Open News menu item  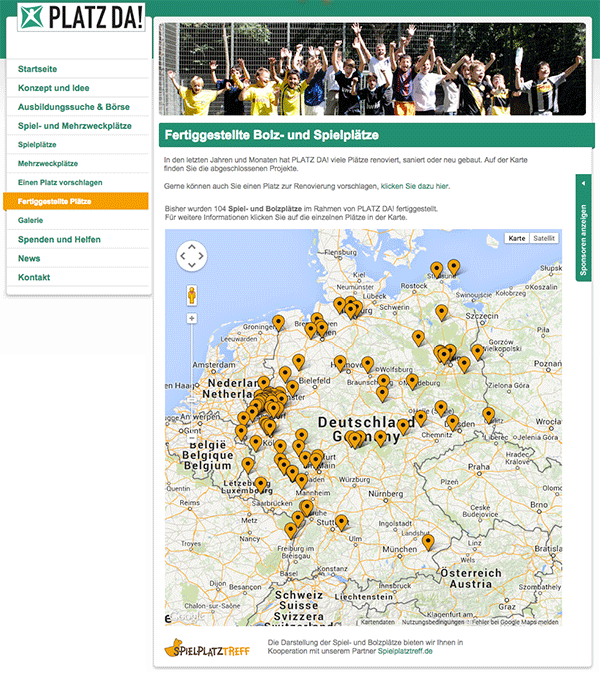pos(29,258)
